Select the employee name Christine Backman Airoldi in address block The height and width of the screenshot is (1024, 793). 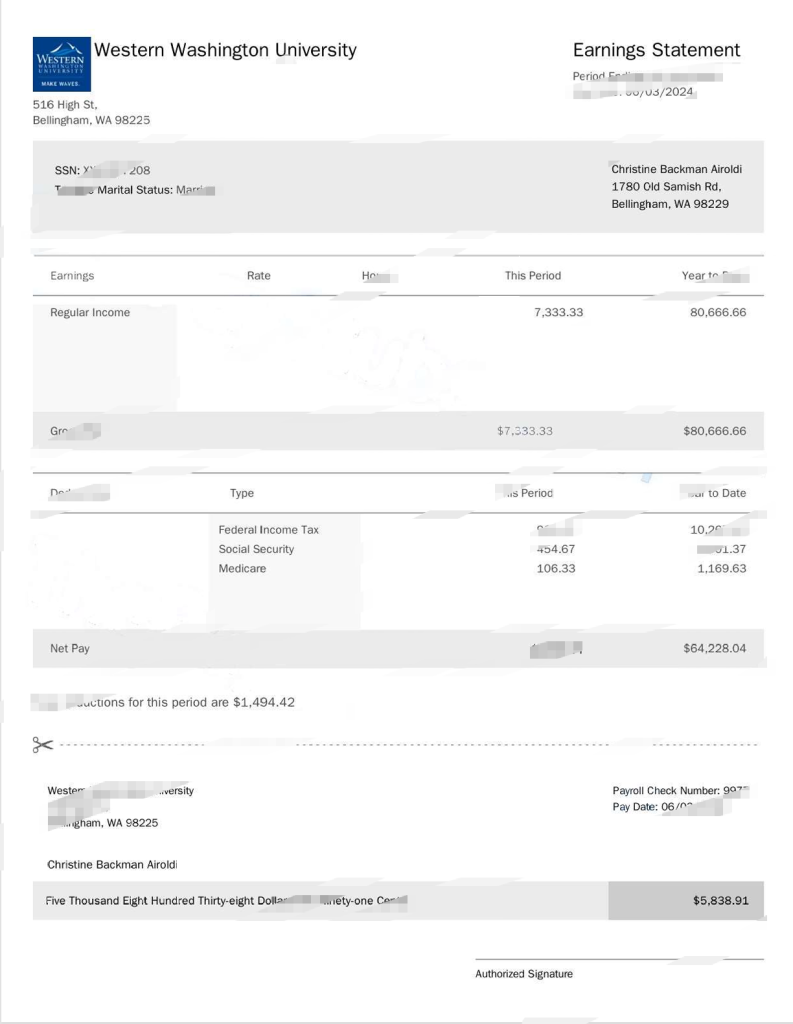click(676, 169)
